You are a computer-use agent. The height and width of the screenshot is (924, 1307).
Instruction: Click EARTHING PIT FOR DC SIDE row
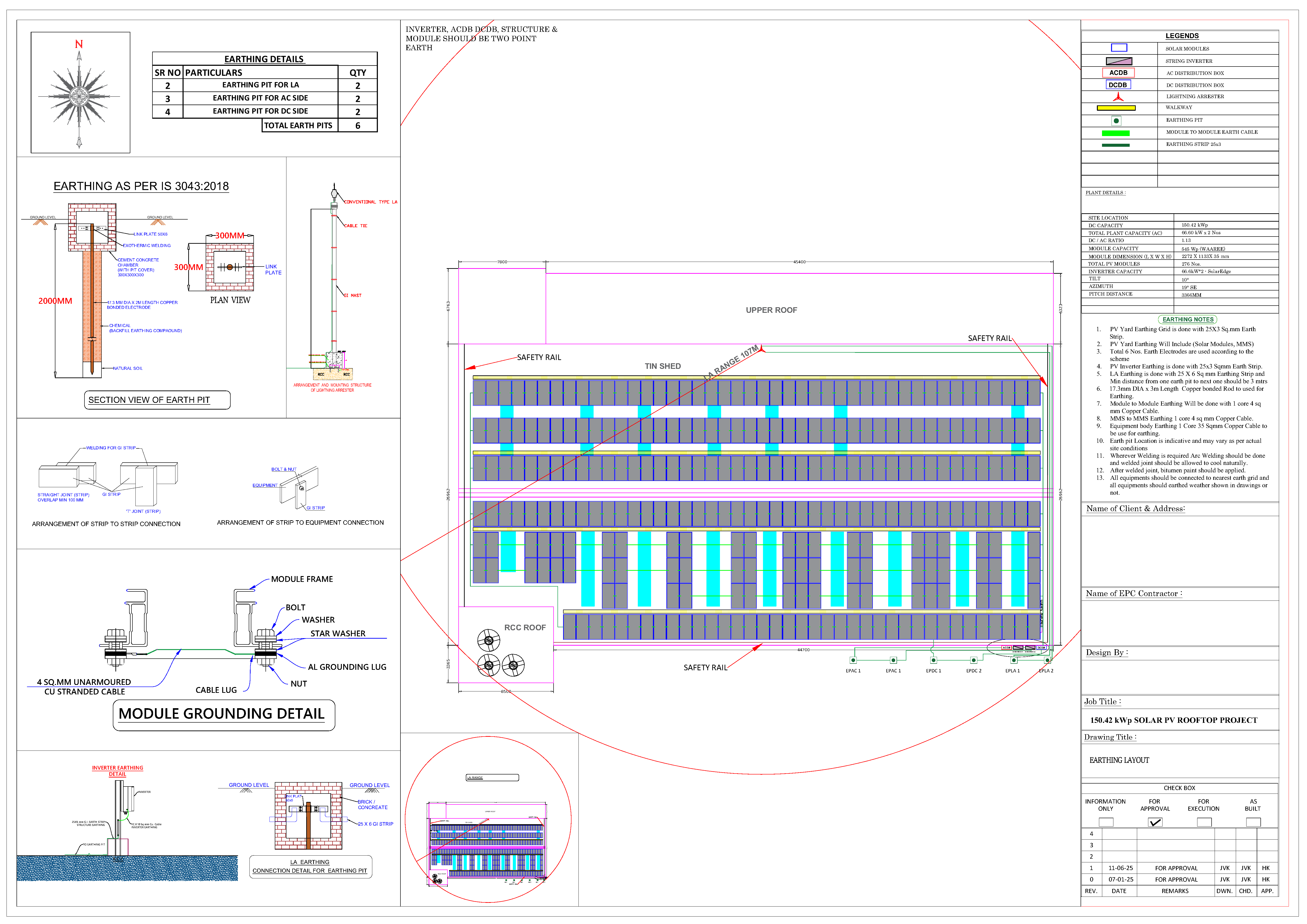265,112
